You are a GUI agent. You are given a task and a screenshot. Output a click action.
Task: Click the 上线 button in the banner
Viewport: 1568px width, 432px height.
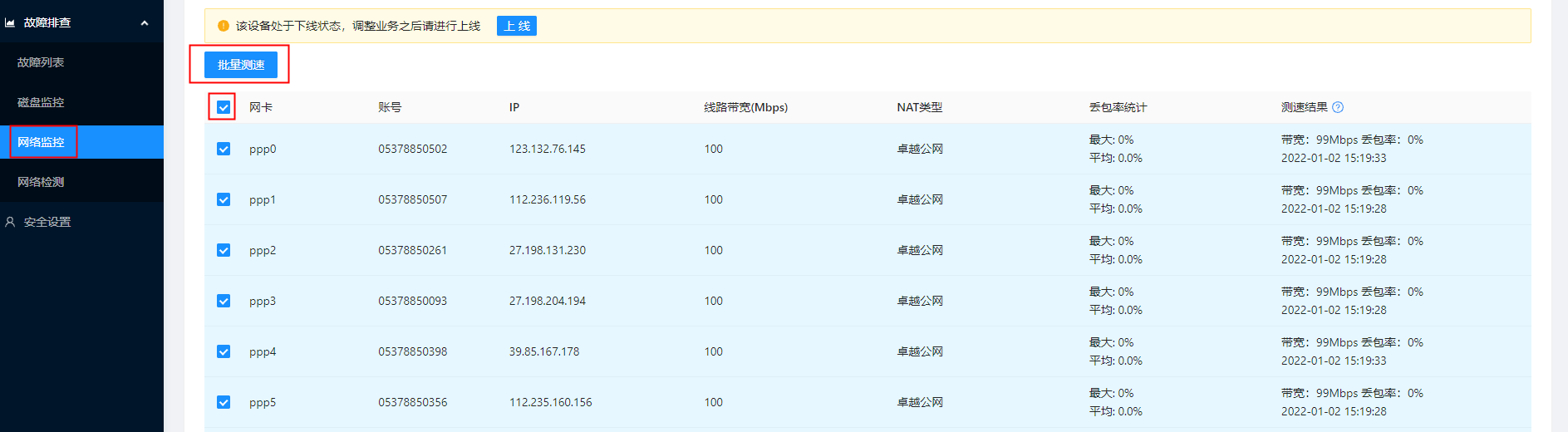pyautogui.click(x=517, y=26)
